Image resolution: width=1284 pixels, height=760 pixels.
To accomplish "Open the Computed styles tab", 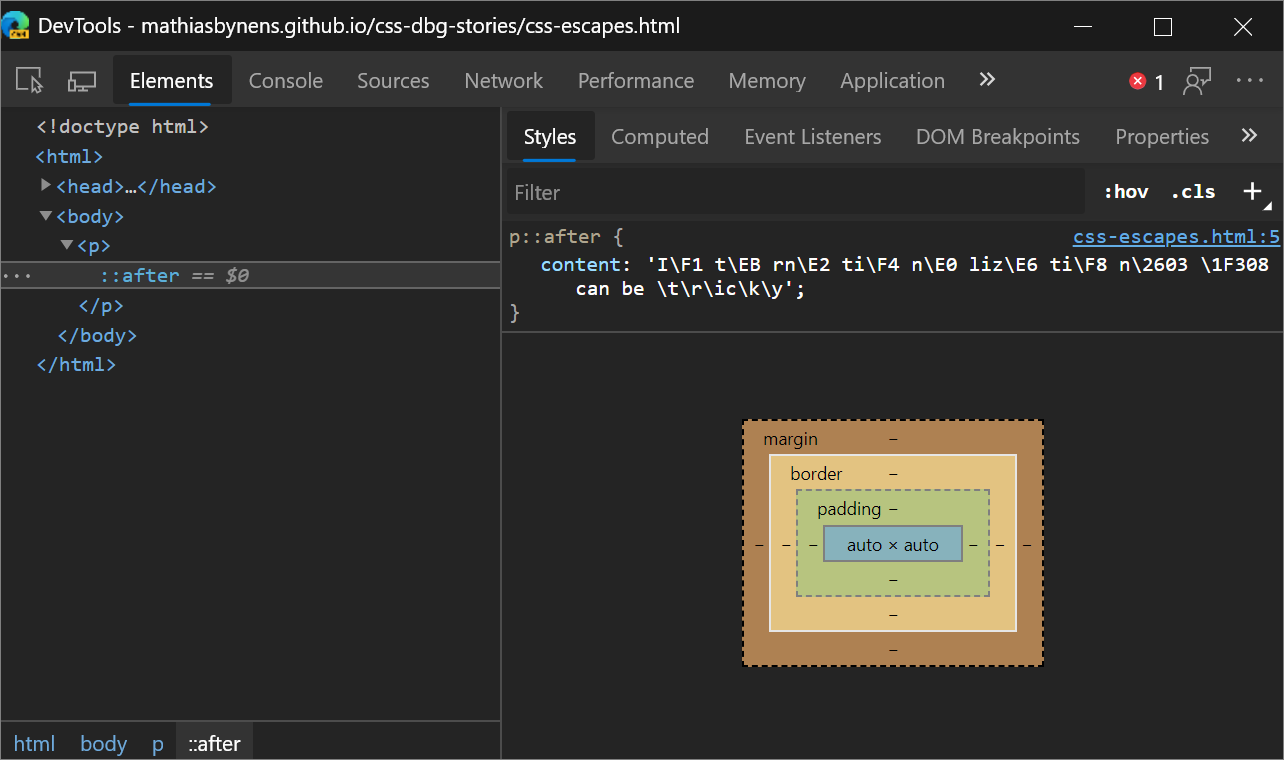I will coord(660,137).
